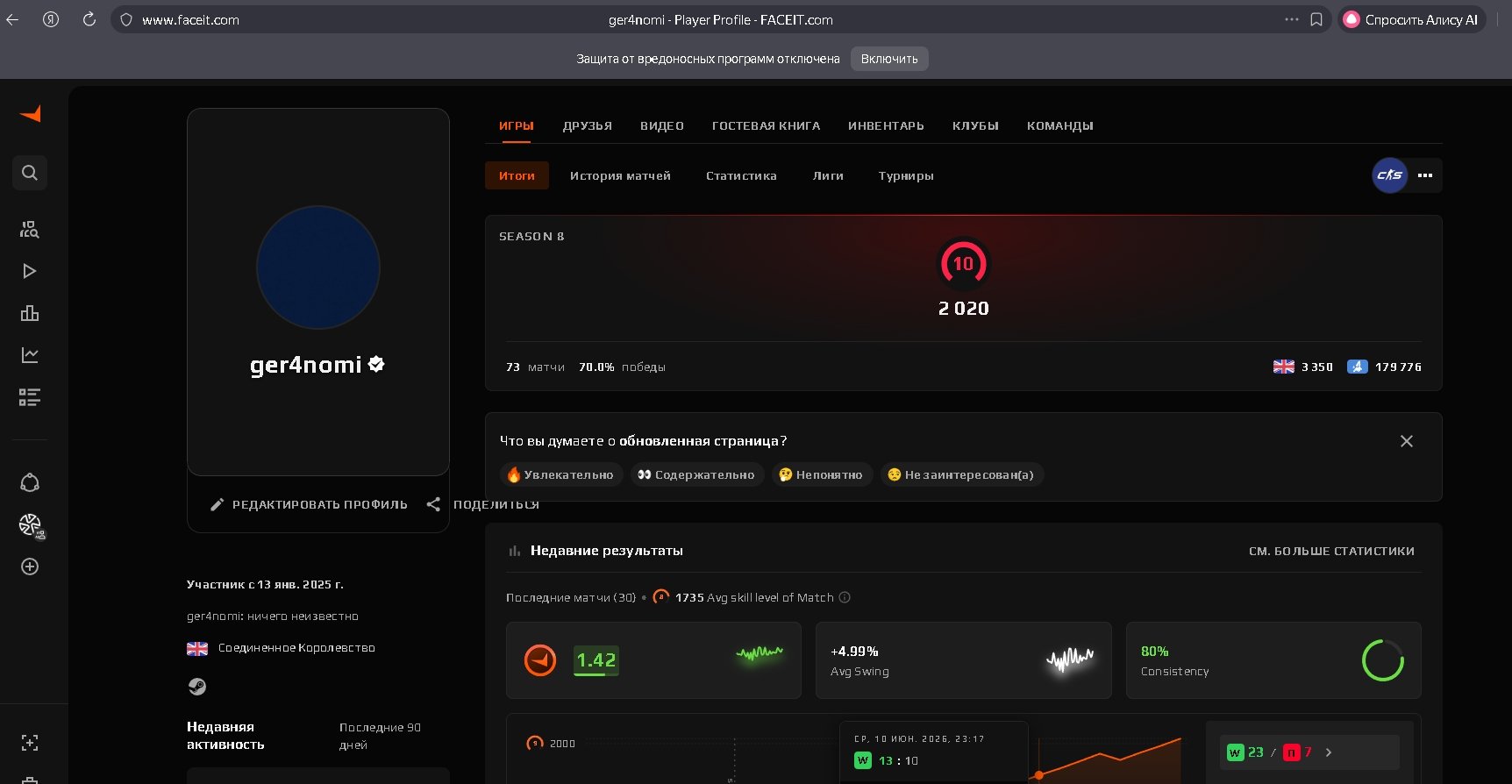Open СМ. БОЛЬШЕ СТАТИСТИКИ link
The height and width of the screenshot is (784, 1512).
(1331, 551)
